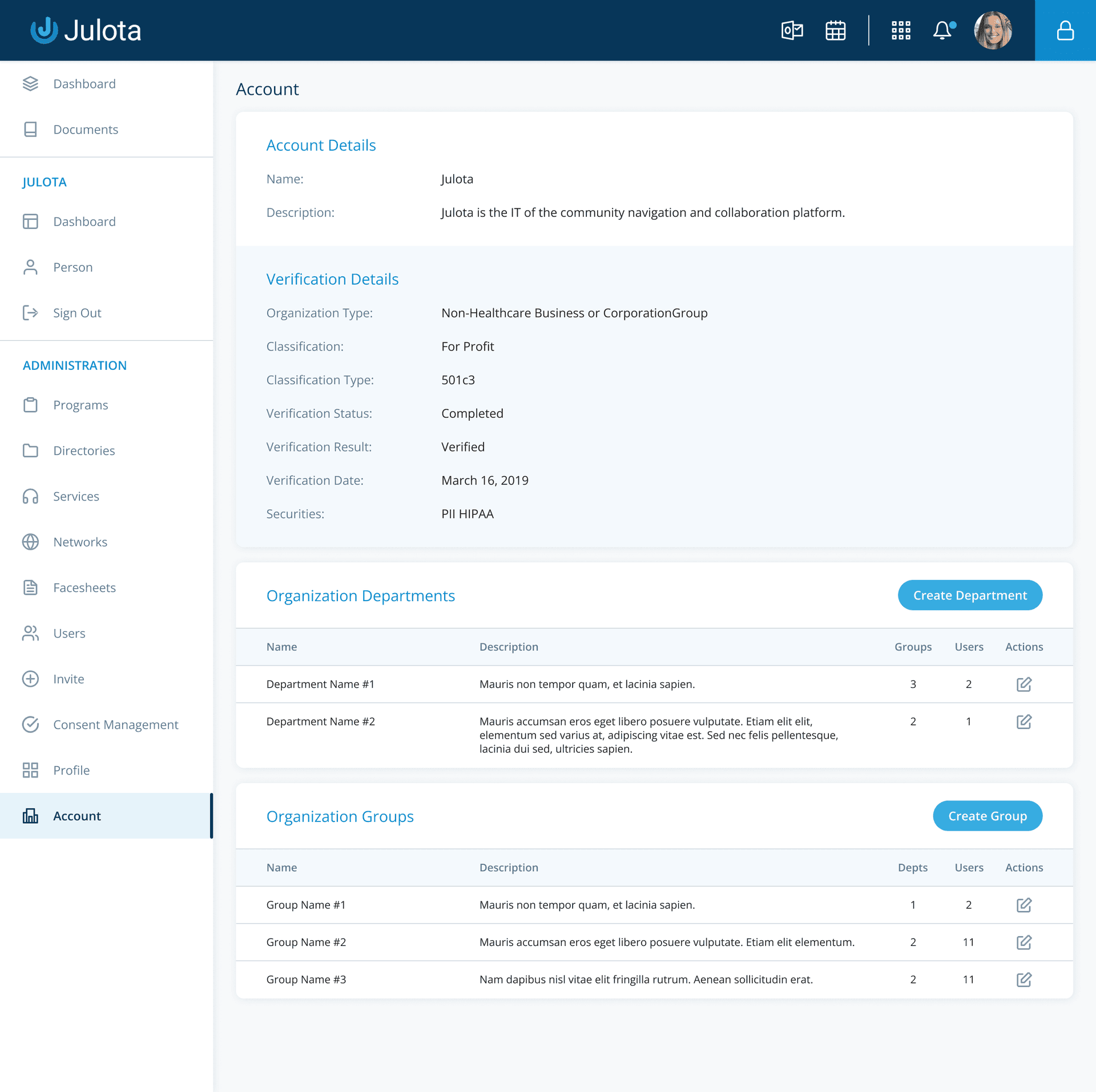Image resolution: width=1096 pixels, height=1092 pixels.
Task: Click March 16, 2019 verification date
Action: pyautogui.click(x=485, y=480)
